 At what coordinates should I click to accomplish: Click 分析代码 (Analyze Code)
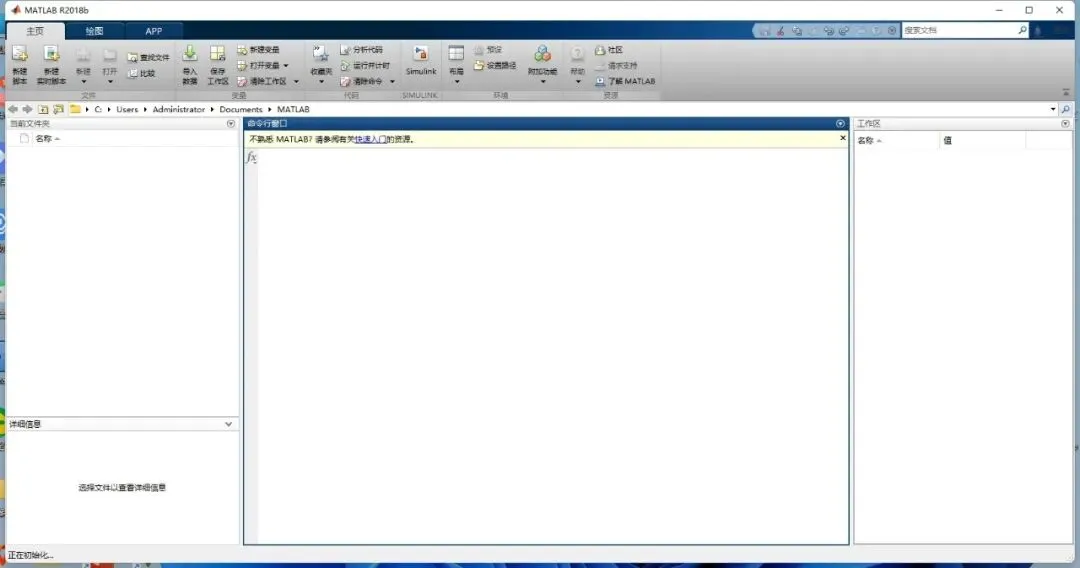[x=361, y=50]
